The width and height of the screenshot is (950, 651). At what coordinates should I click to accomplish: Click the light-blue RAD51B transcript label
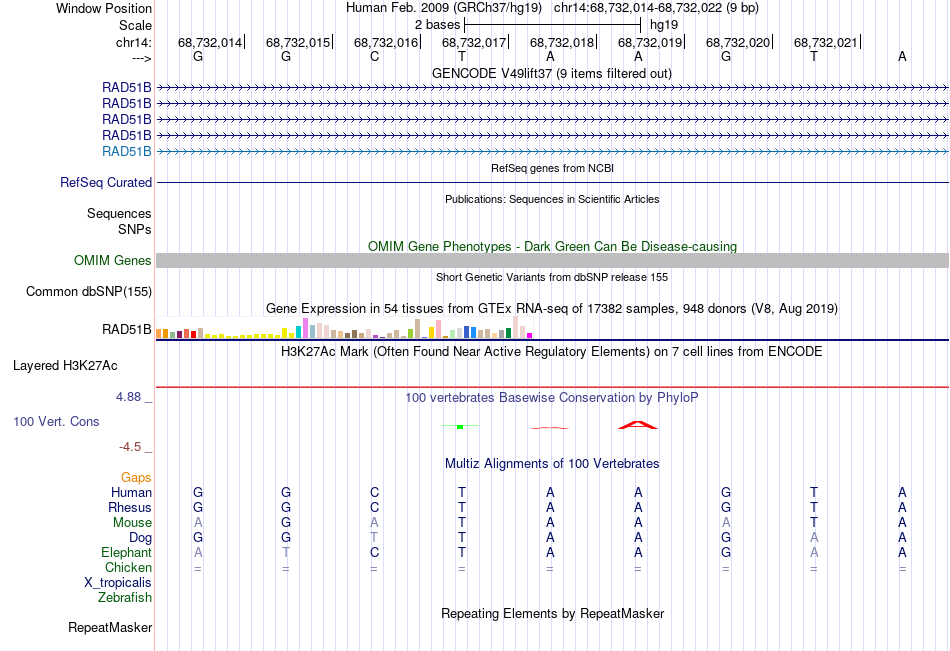tap(127, 152)
